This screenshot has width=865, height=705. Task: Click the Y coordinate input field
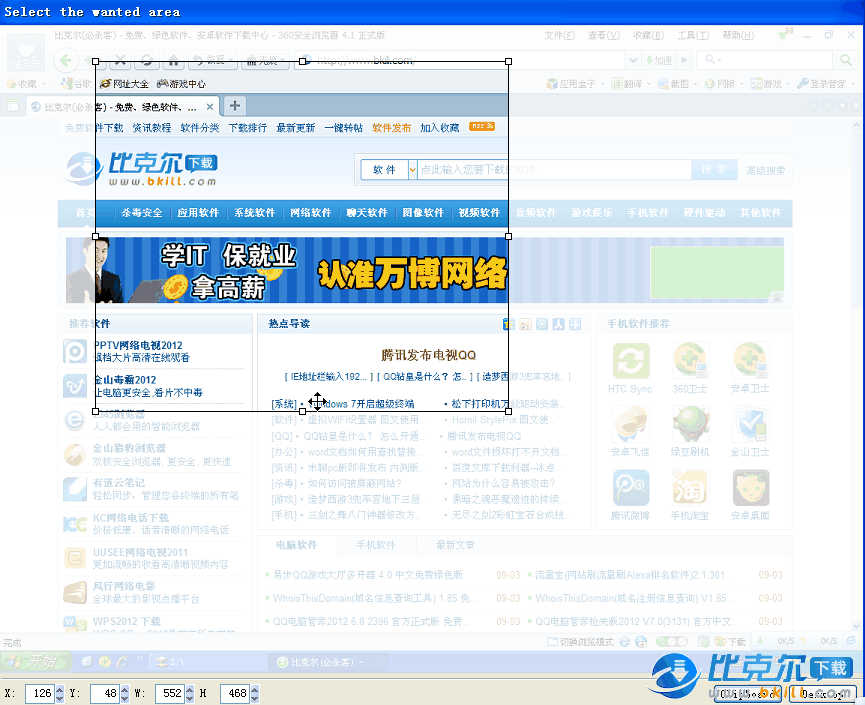(104, 692)
